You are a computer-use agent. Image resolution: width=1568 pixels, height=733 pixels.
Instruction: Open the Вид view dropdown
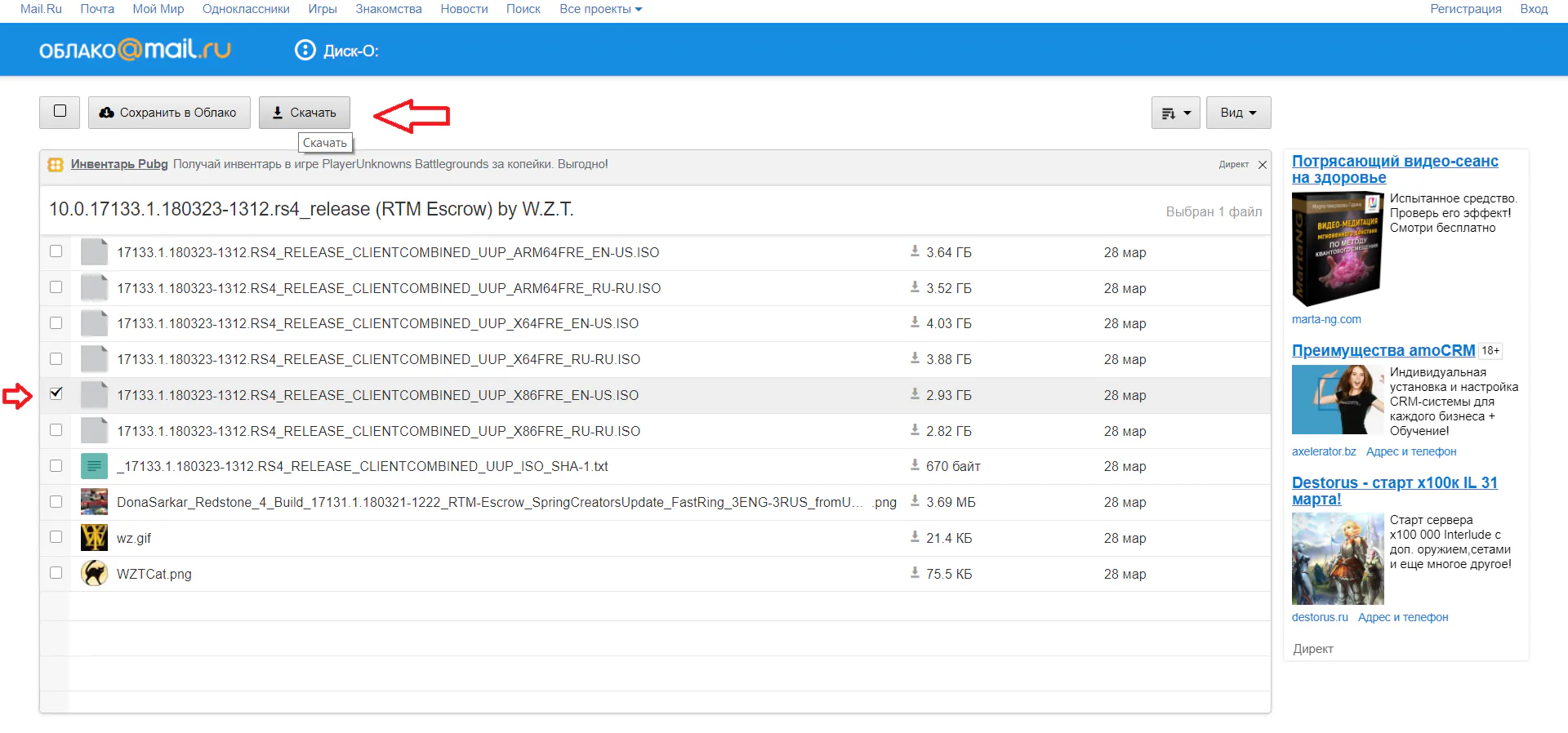click(x=1239, y=113)
